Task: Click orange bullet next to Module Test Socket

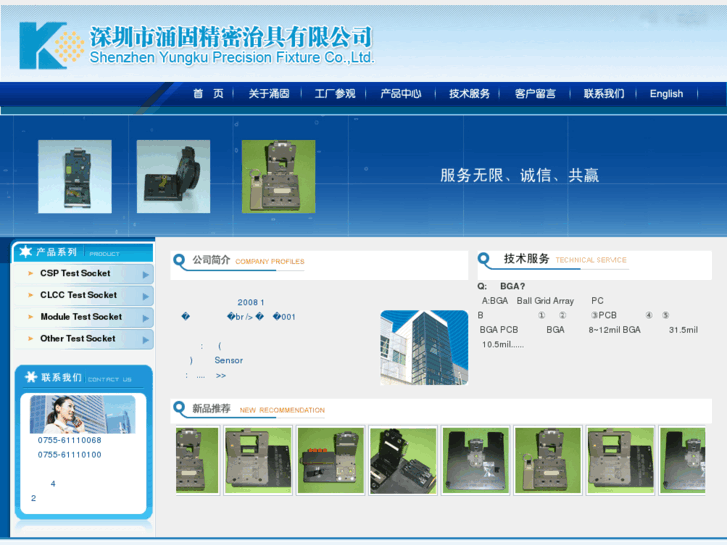Action: point(31,317)
